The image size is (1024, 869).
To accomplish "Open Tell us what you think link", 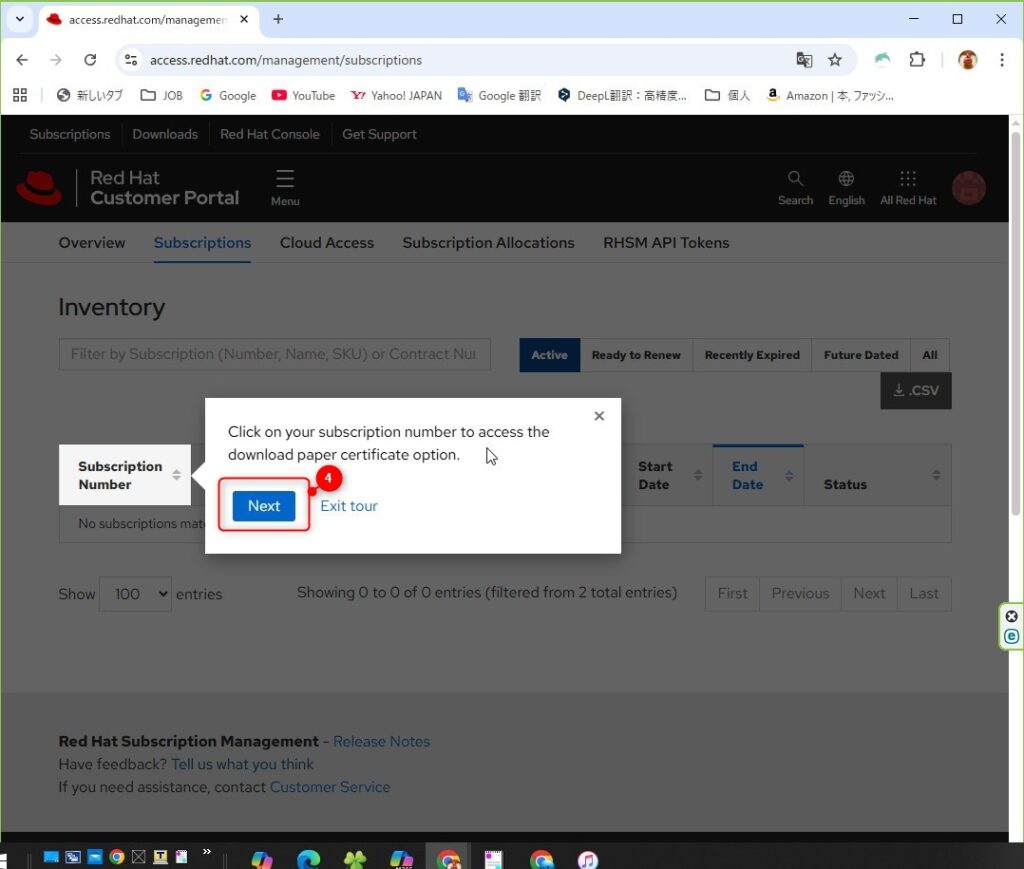I will [x=242, y=765].
